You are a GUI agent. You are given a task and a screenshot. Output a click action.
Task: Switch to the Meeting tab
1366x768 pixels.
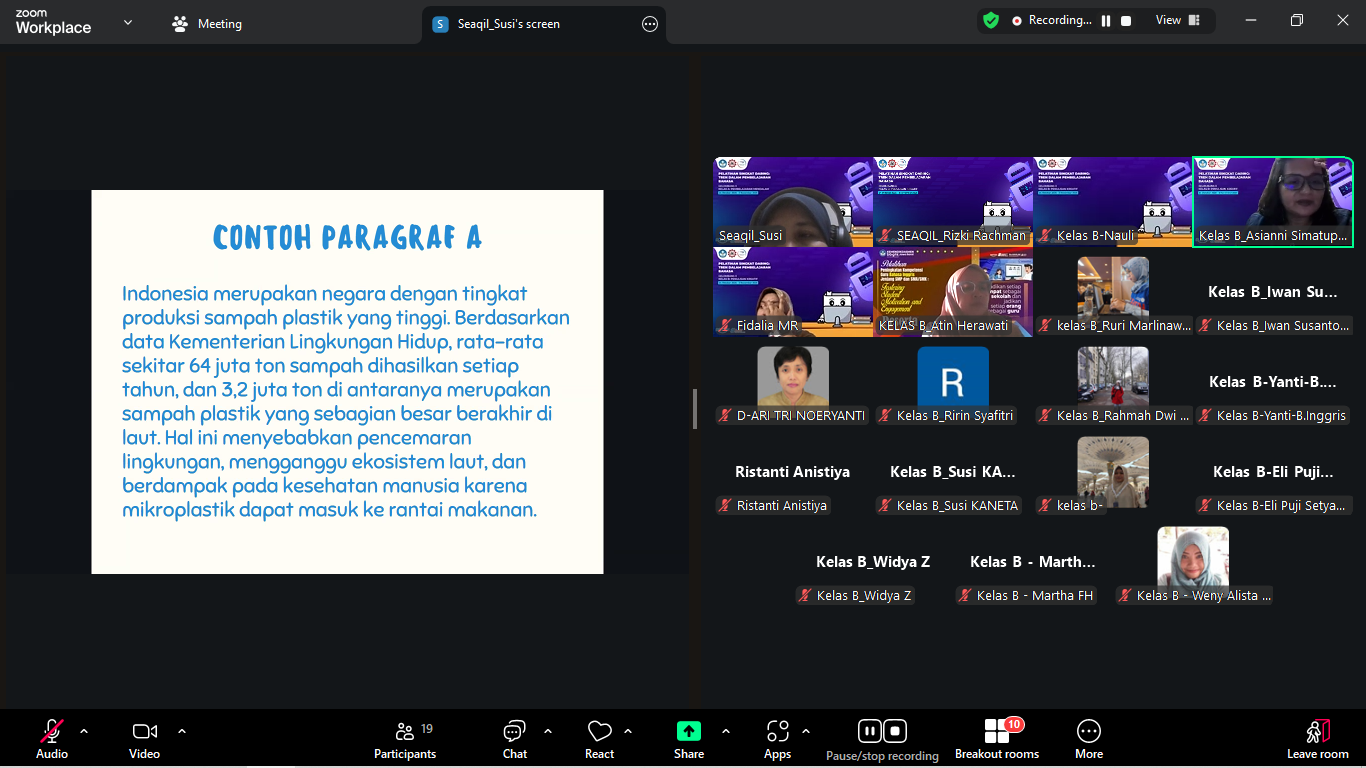(207, 24)
